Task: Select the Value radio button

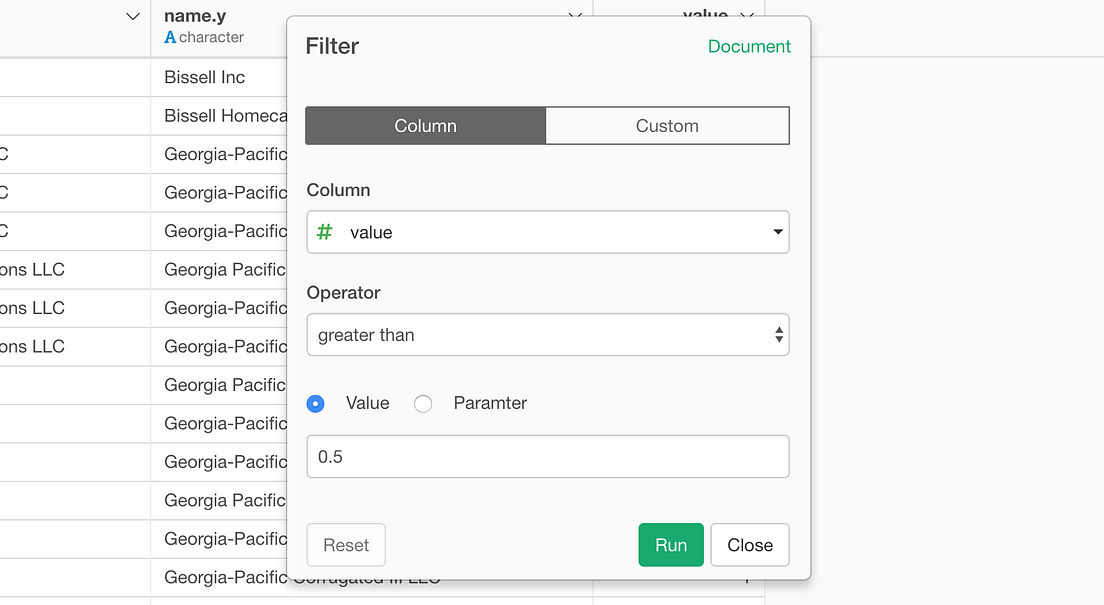Action: [315, 403]
